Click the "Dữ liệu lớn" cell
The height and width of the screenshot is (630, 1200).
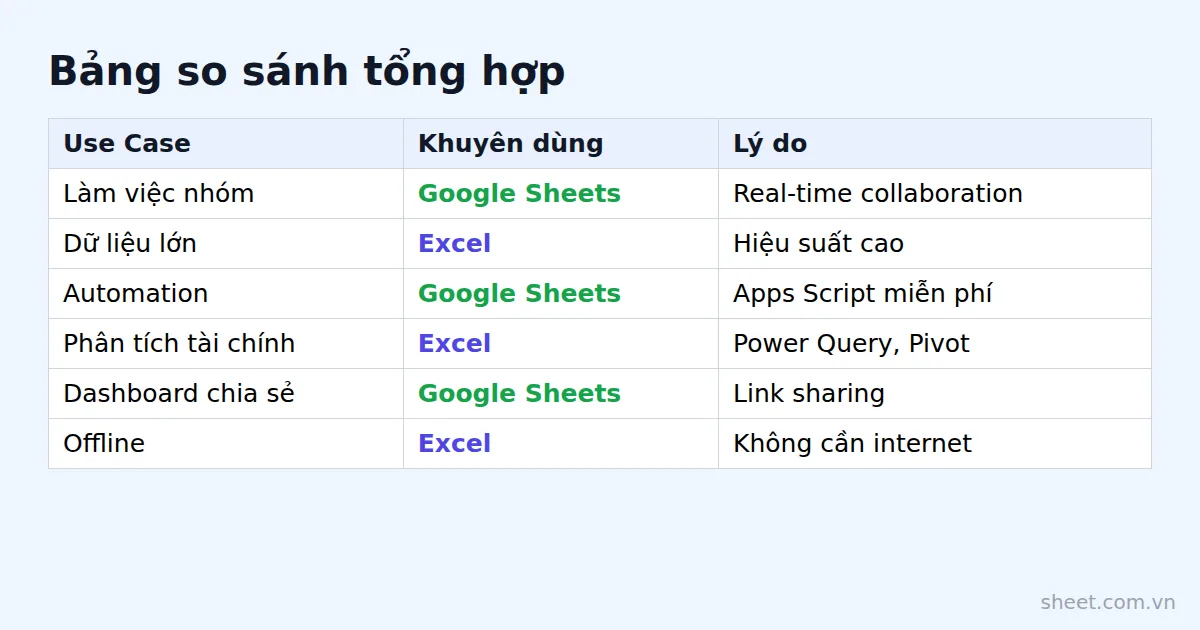click(x=226, y=243)
